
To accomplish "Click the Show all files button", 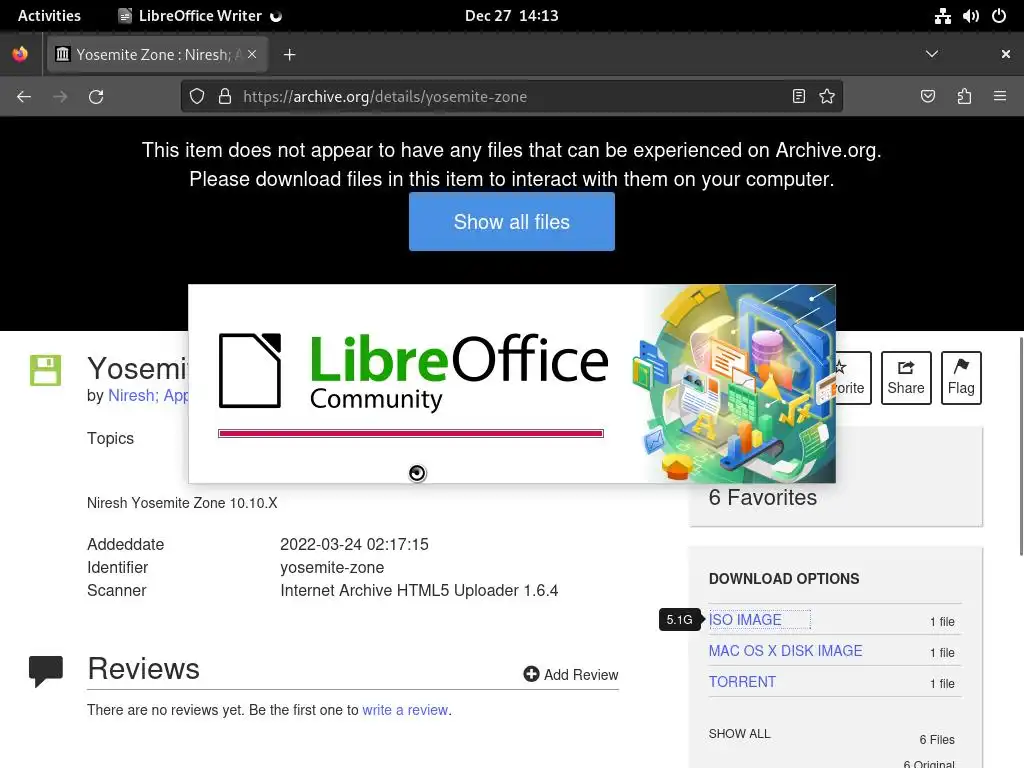I will 511,221.
